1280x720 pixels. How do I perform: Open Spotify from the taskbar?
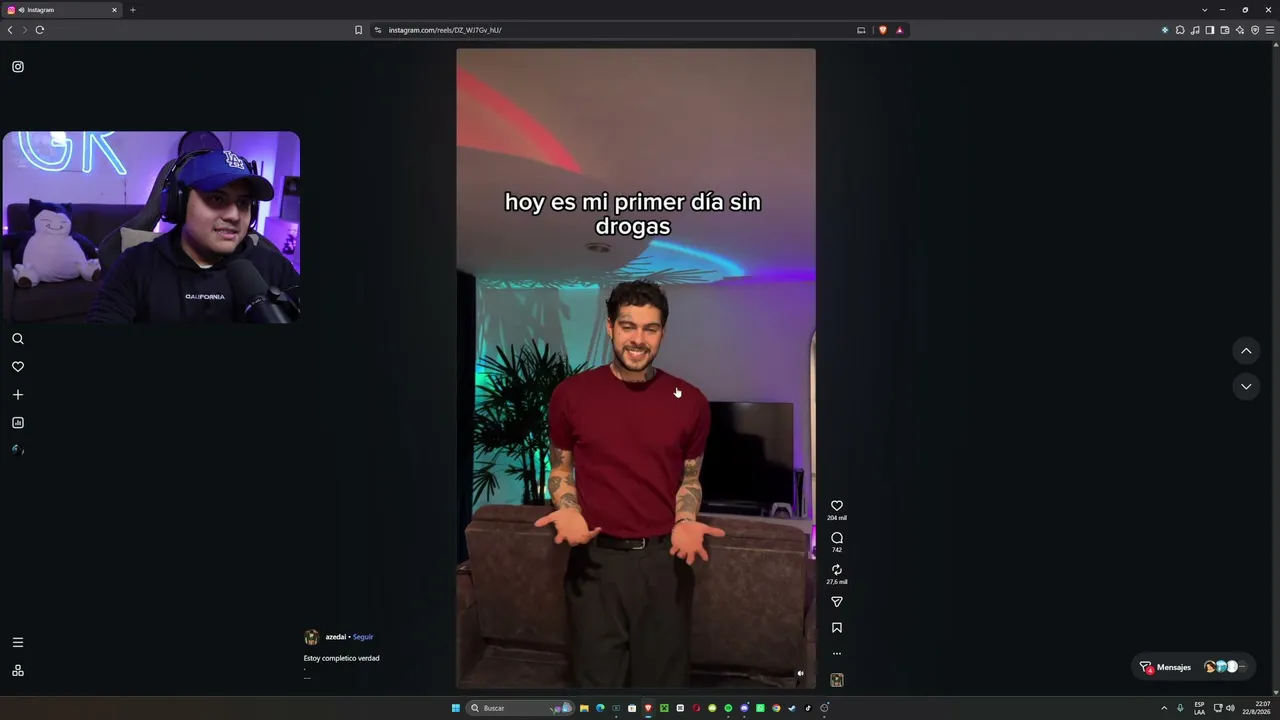coord(728,708)
